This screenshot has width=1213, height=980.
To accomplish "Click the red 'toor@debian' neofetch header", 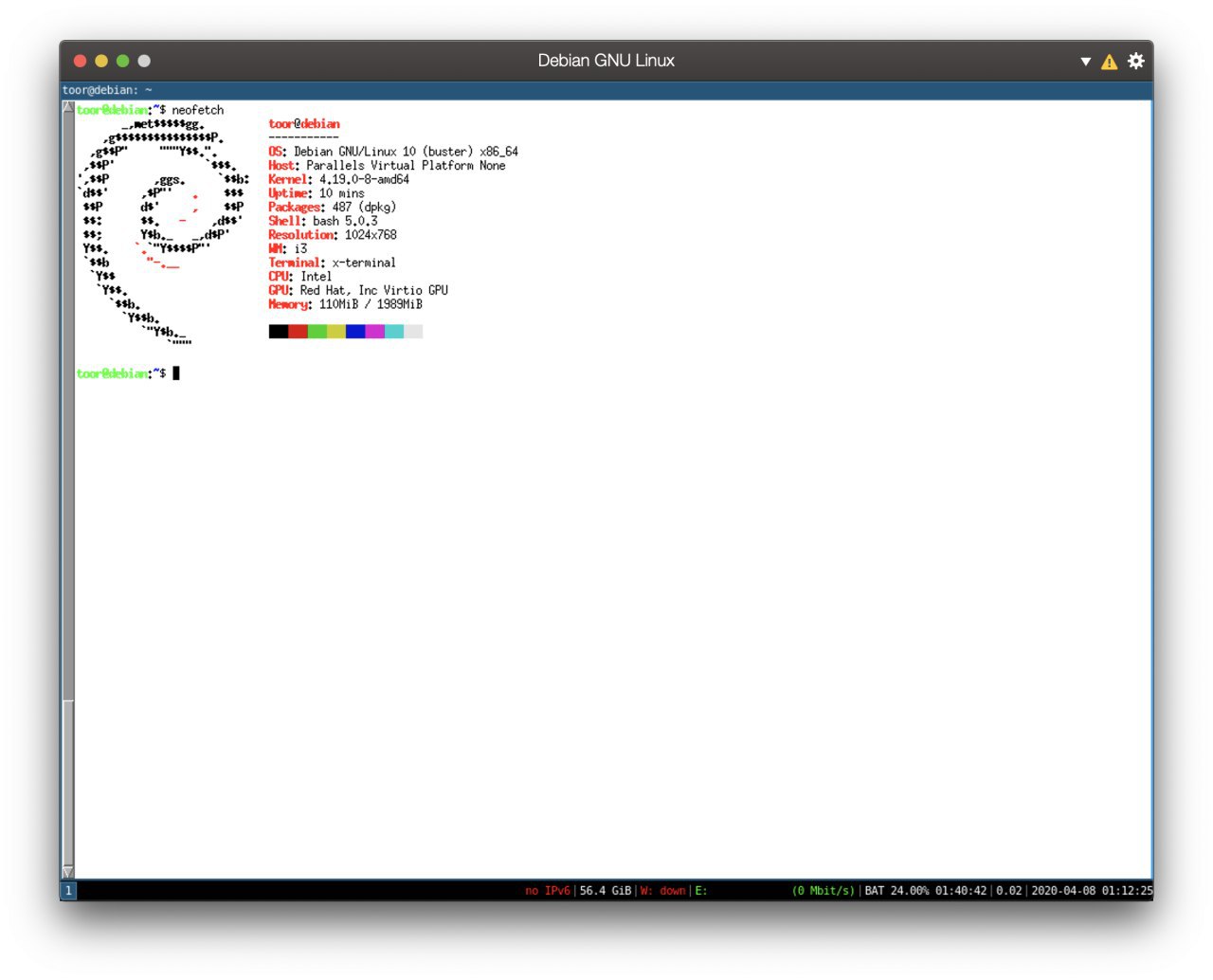I will click(304, 124).
